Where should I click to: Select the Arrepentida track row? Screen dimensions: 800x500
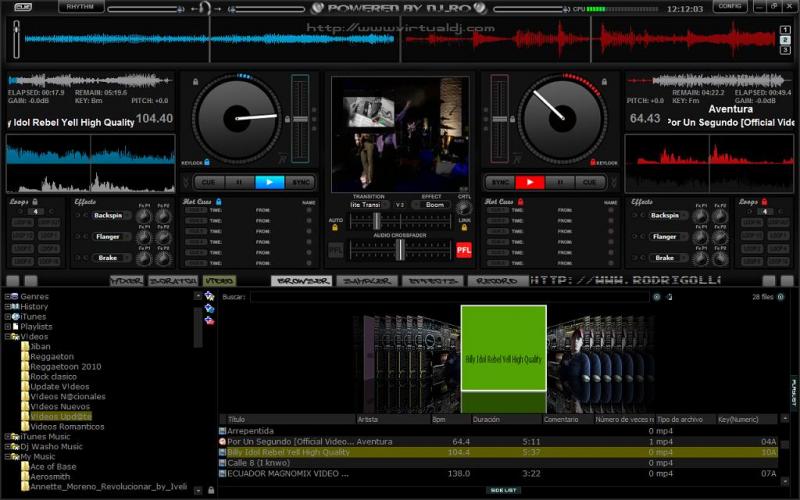tap(498, 431)
